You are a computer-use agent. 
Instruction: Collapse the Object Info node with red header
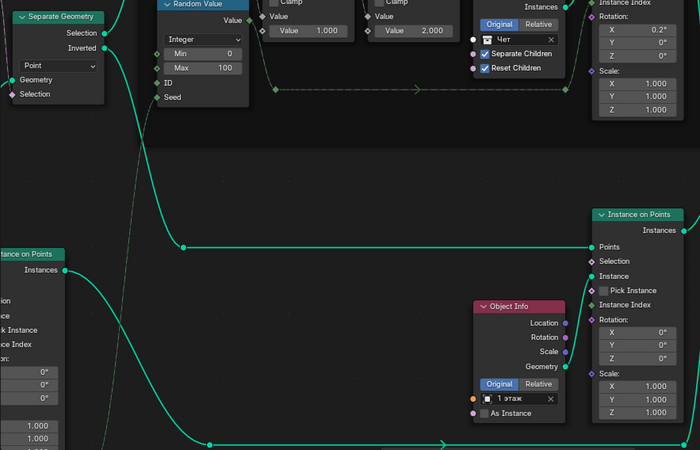pyautogui.click(x=483, y=307)
